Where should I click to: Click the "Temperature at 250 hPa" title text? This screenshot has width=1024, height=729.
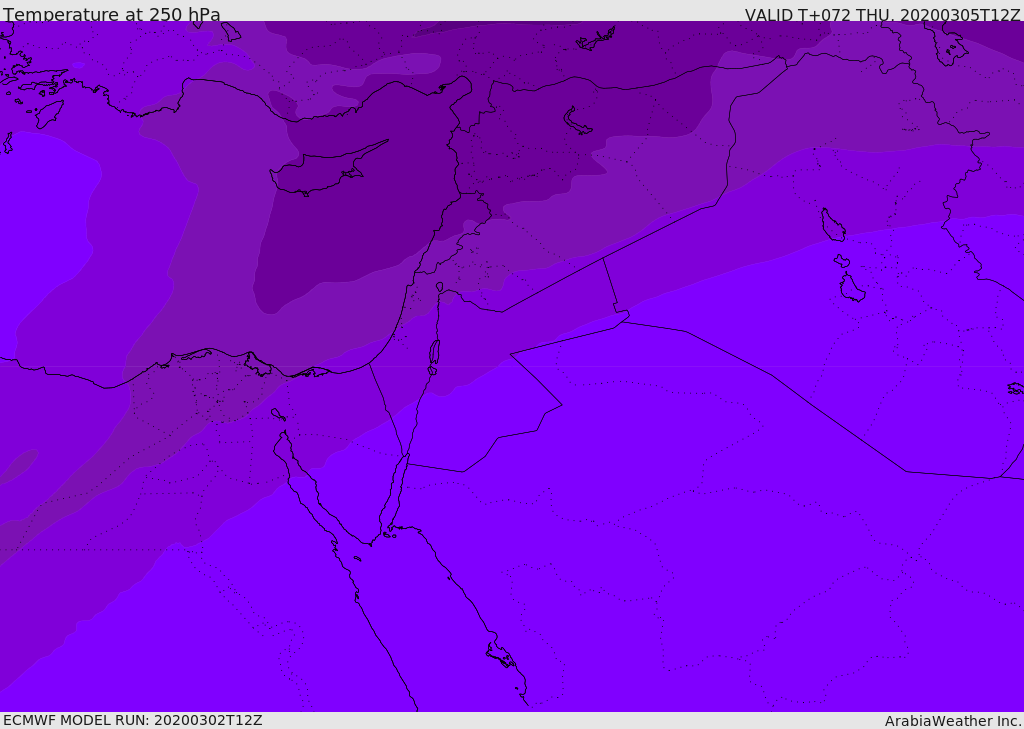pyautogui.click(x=112, y=14)
